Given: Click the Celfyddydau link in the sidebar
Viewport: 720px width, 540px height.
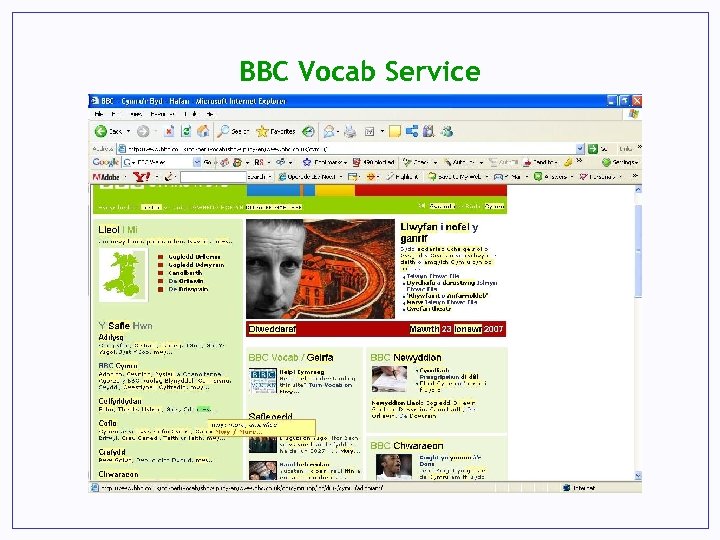Looking at the screenshot, I should pyautogui.click(x=120, y=401).
